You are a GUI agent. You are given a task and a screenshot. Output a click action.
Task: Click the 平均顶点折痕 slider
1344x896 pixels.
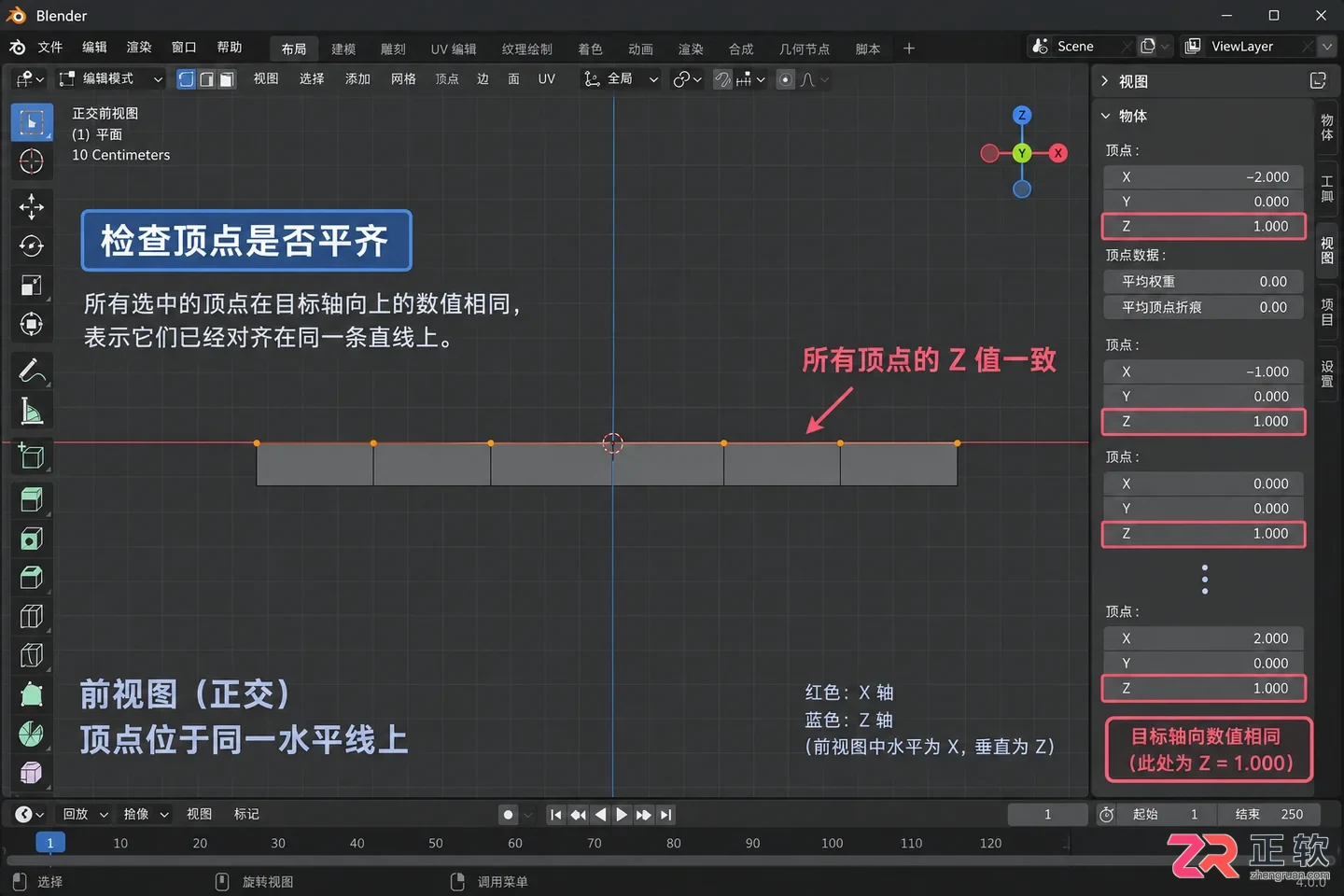click(x=1204, y=307)
